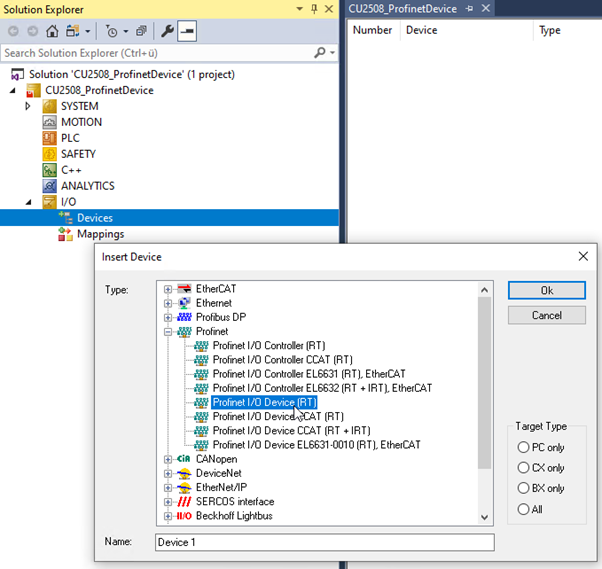Viewport: 602px width, 569px height.
Task: Click the PLC node icon
Action: tap(50, 138)
